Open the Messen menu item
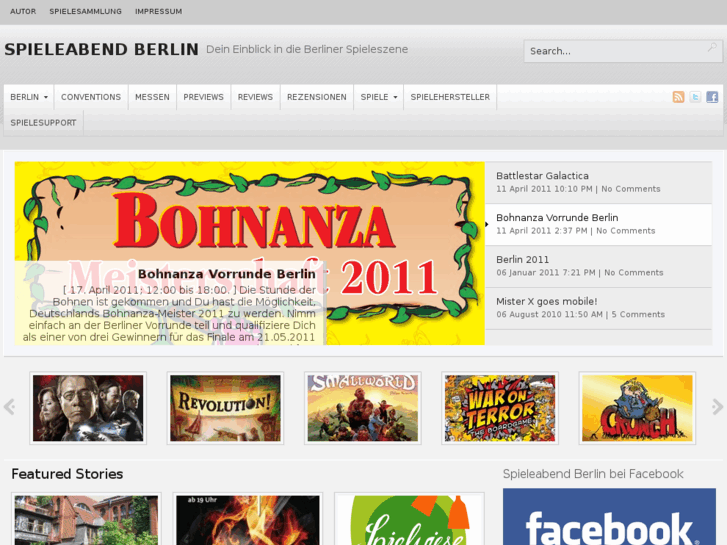The width and height of the screenshot is (727, 545). click(152, 97)
